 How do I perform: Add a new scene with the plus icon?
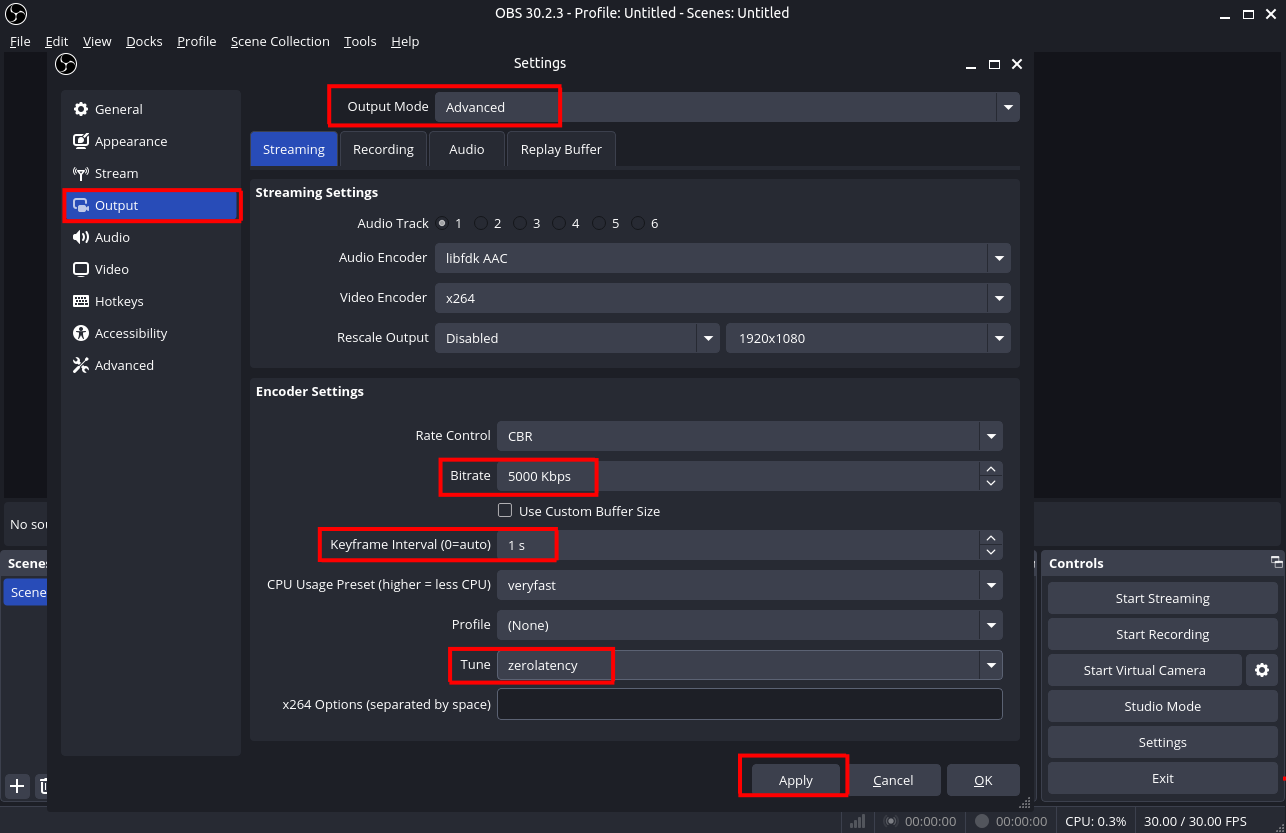pyautogui.click(x=16, y=786)
